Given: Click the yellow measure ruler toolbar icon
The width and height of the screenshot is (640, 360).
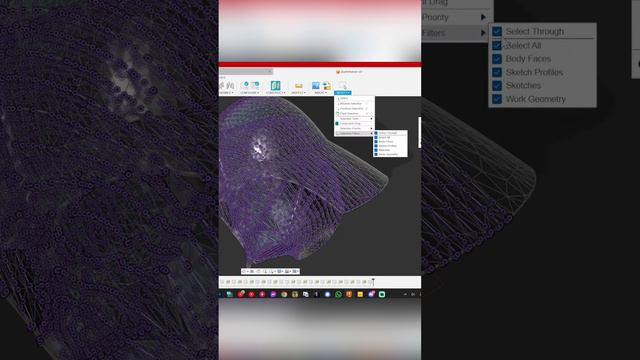Looking at the screenshot, I should click(x=298, y=86).
